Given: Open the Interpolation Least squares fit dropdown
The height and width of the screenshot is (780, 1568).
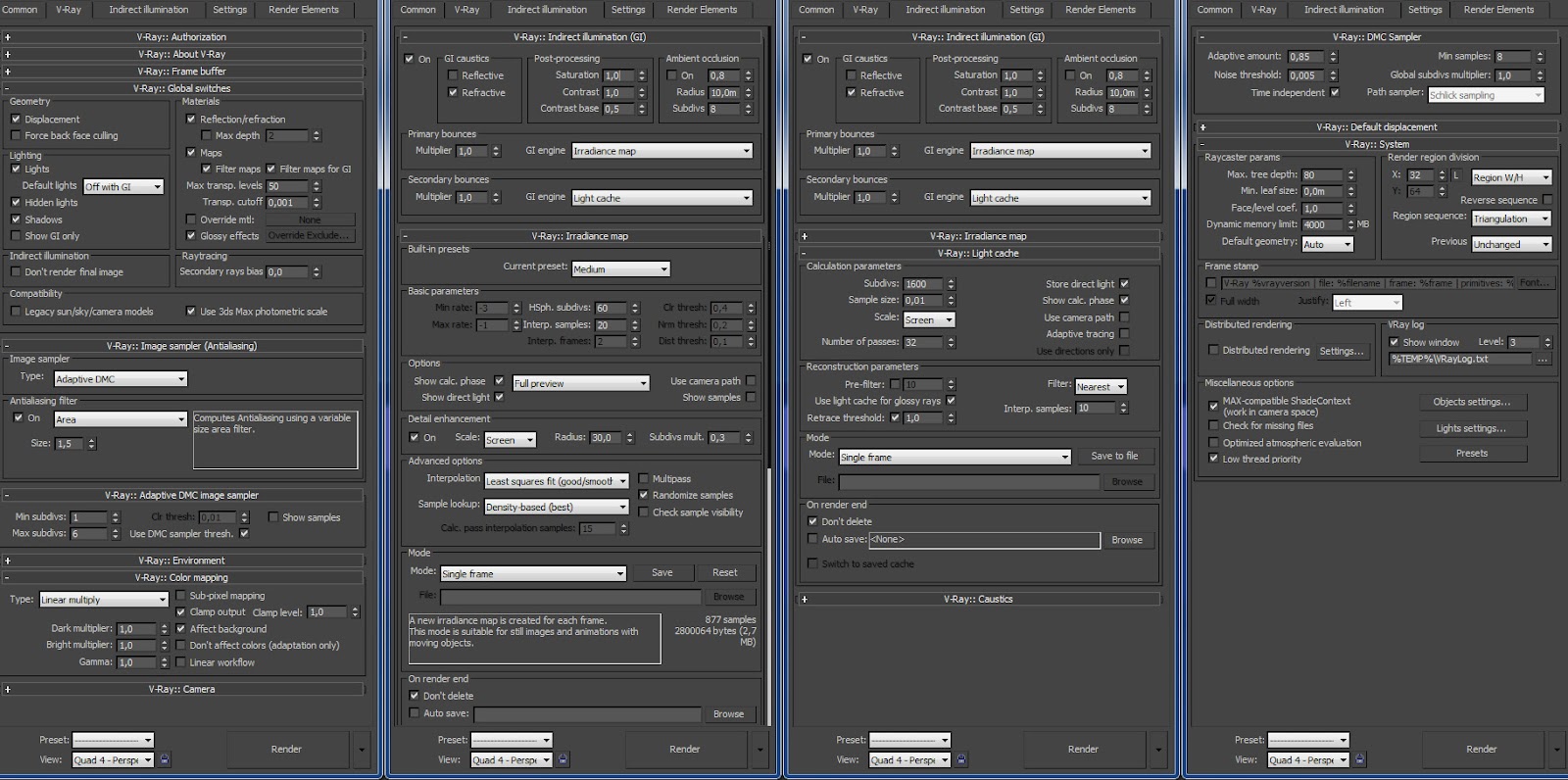Looking at the screenshot, I should [557, 481].
